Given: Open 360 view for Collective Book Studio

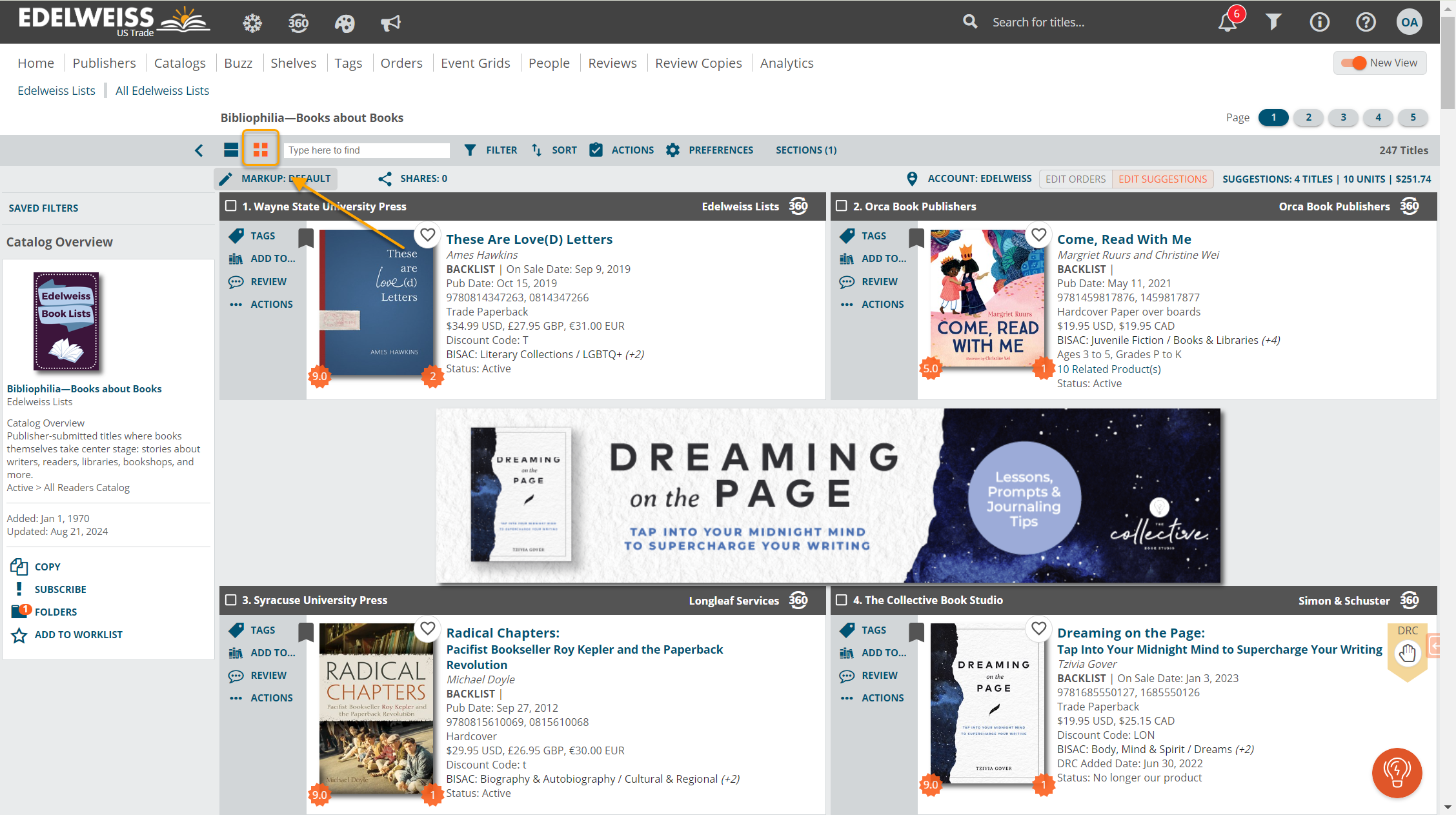Looking at the screenshot, I should click(1410, 600).
